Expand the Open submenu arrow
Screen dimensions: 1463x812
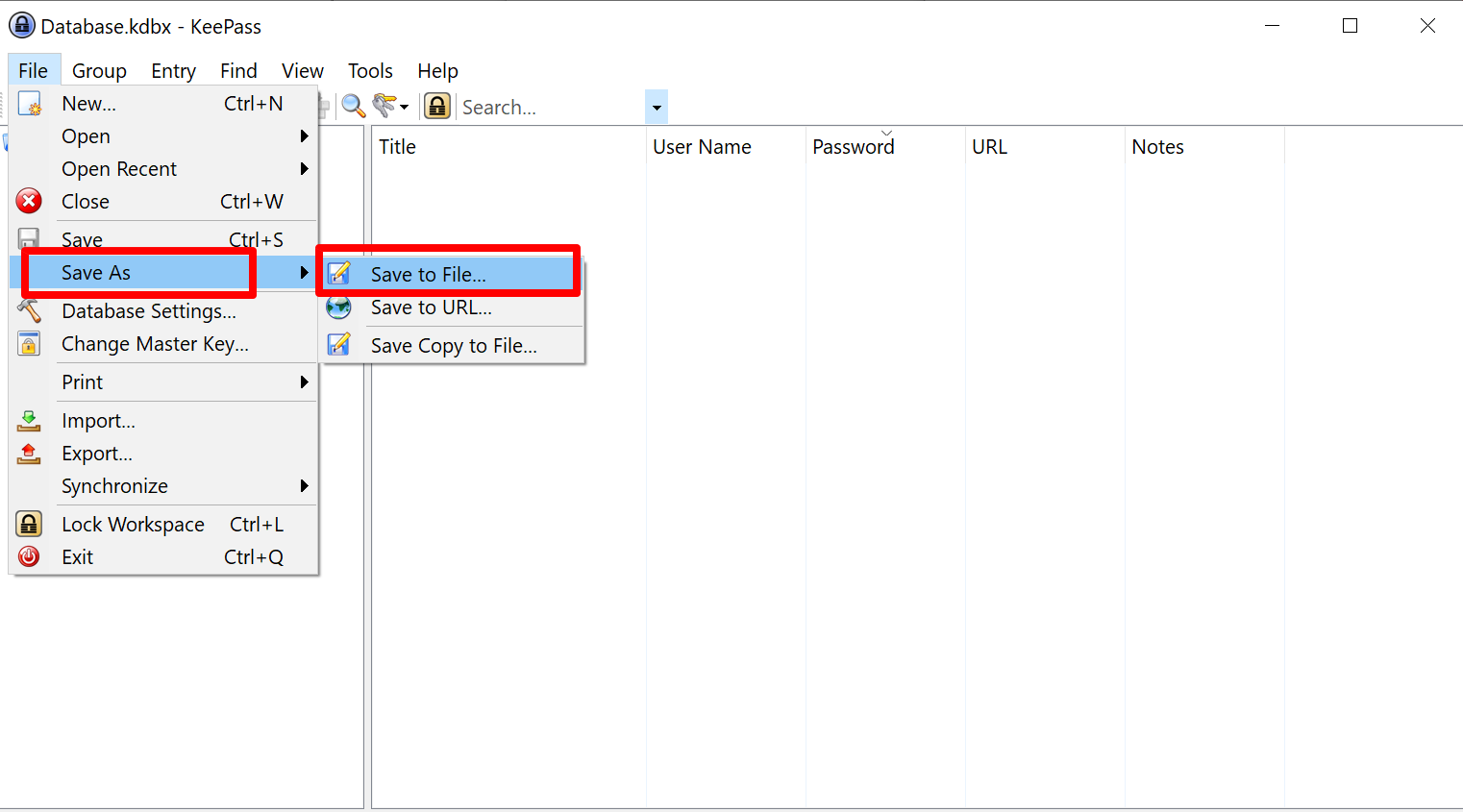point(304,136)
